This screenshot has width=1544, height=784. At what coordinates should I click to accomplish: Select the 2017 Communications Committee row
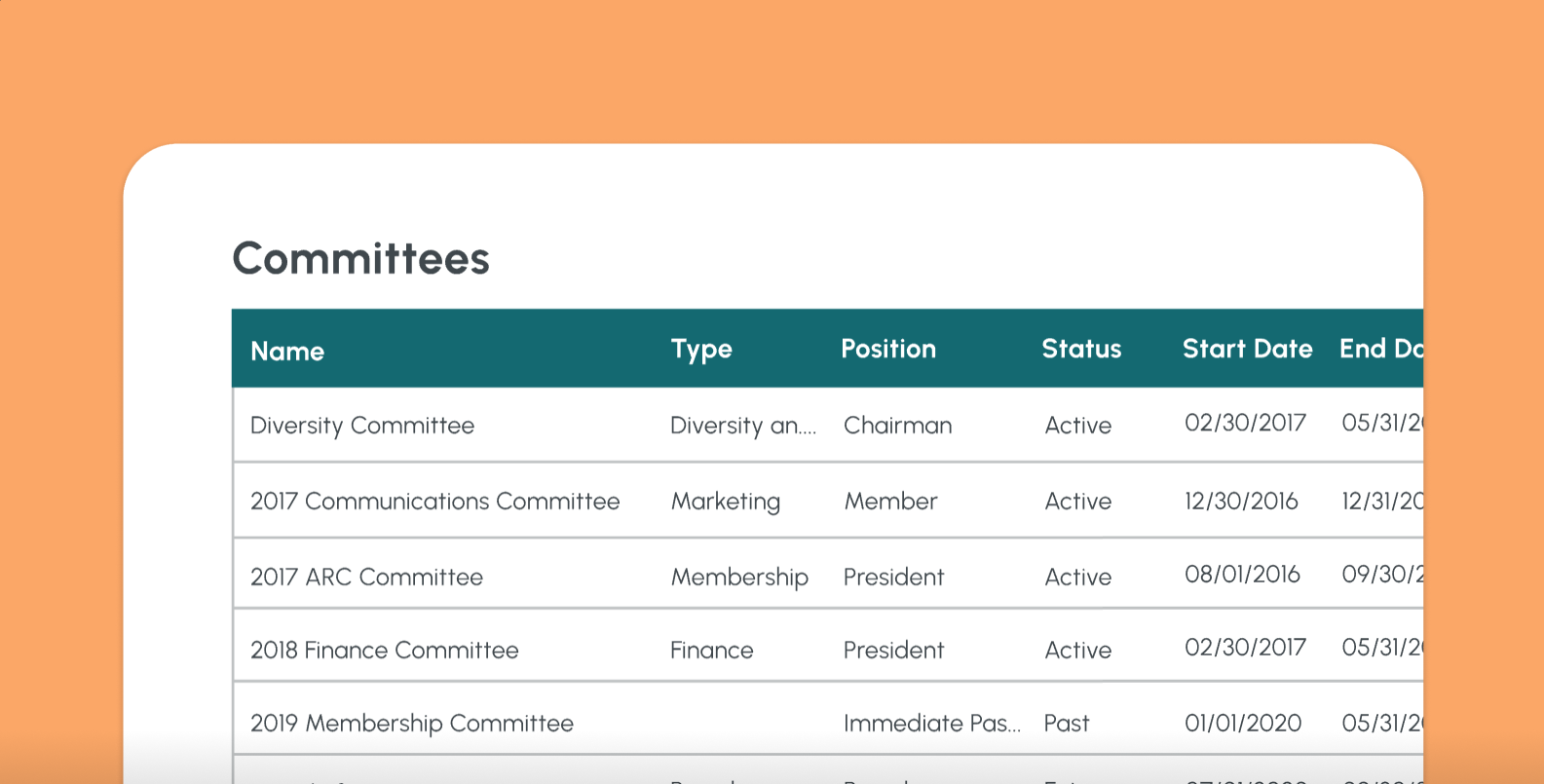point(434,501)
